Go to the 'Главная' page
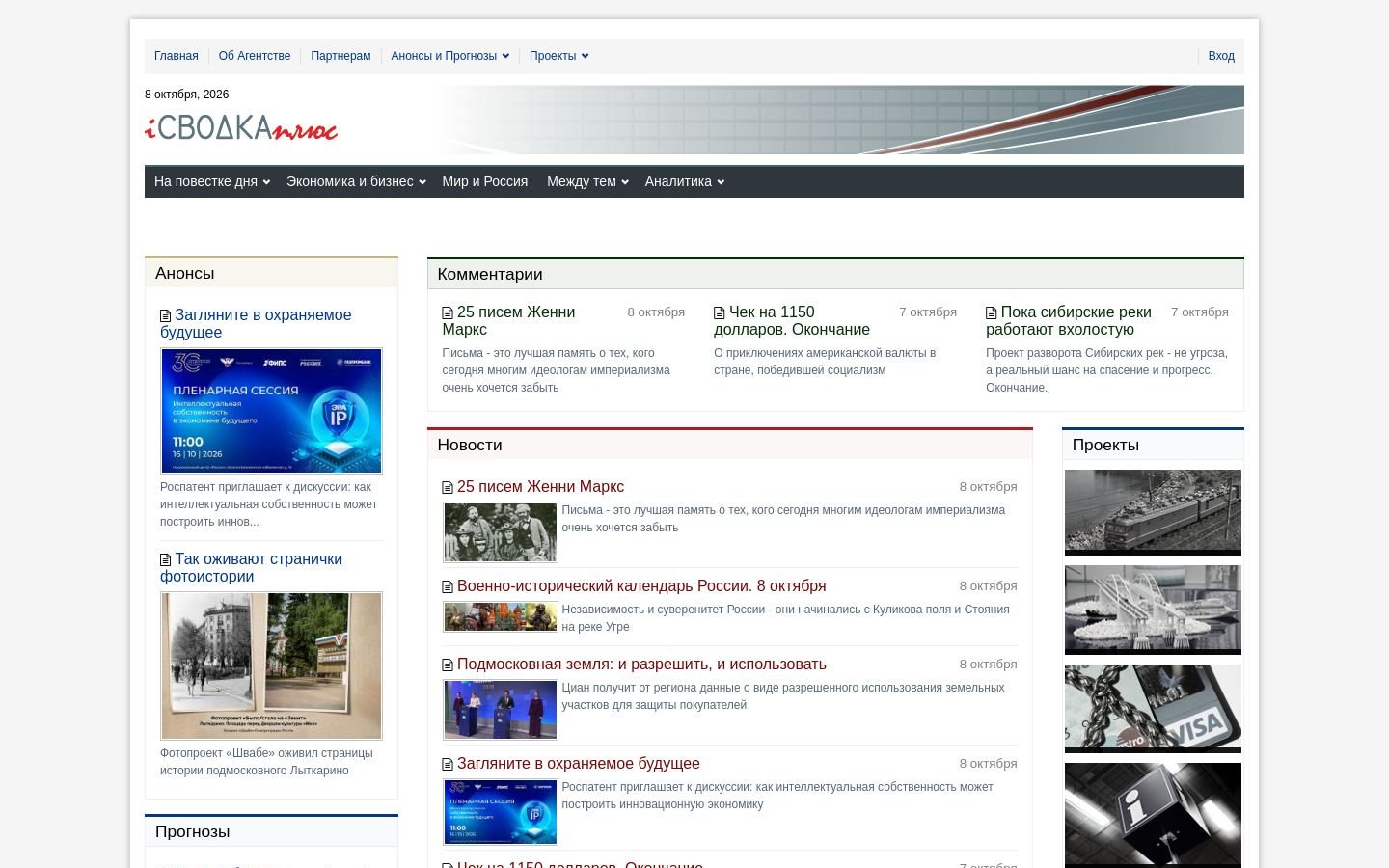This screenshot has height=868, width=1389. pos(177,56)
